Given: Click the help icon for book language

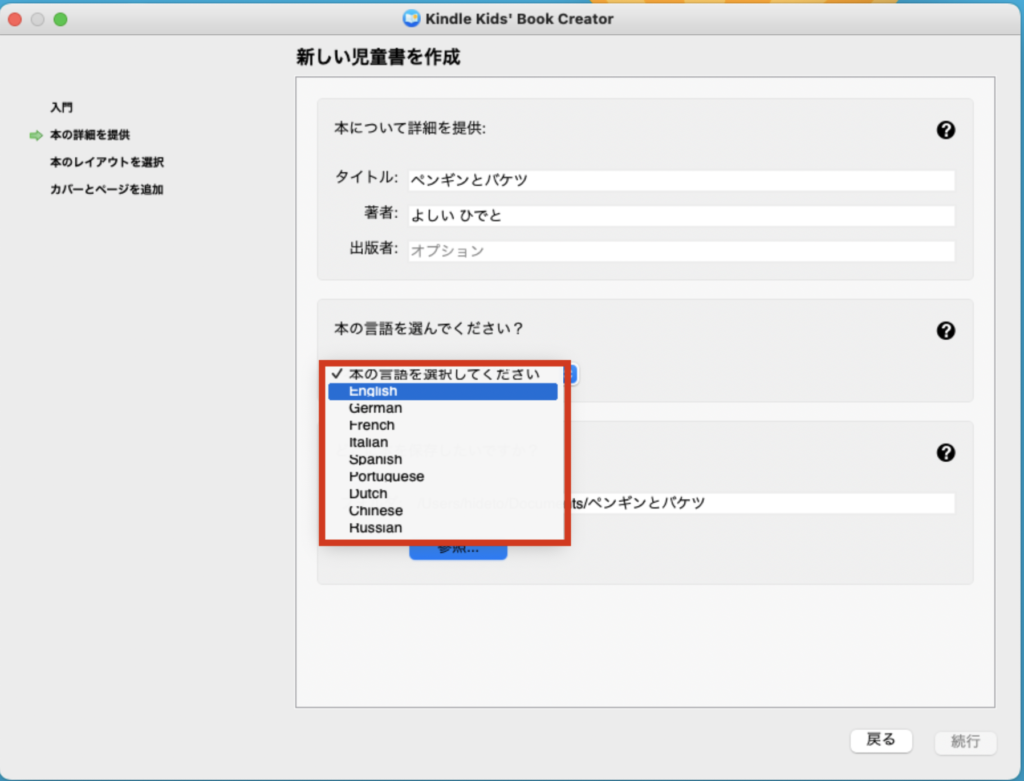Looking at the screenshot, I should (945, 331).
